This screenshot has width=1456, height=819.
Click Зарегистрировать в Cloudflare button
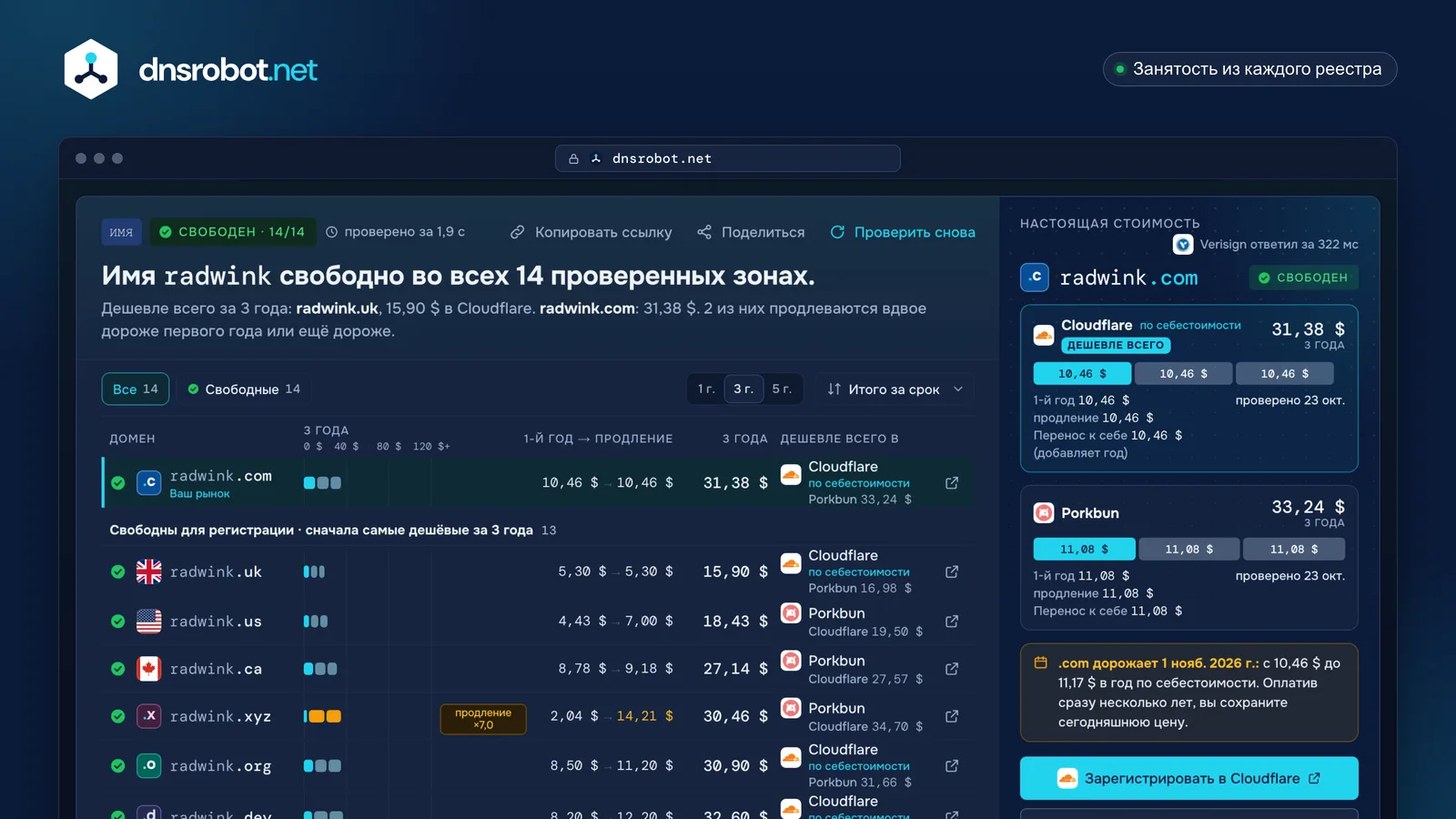[1189, 778]
